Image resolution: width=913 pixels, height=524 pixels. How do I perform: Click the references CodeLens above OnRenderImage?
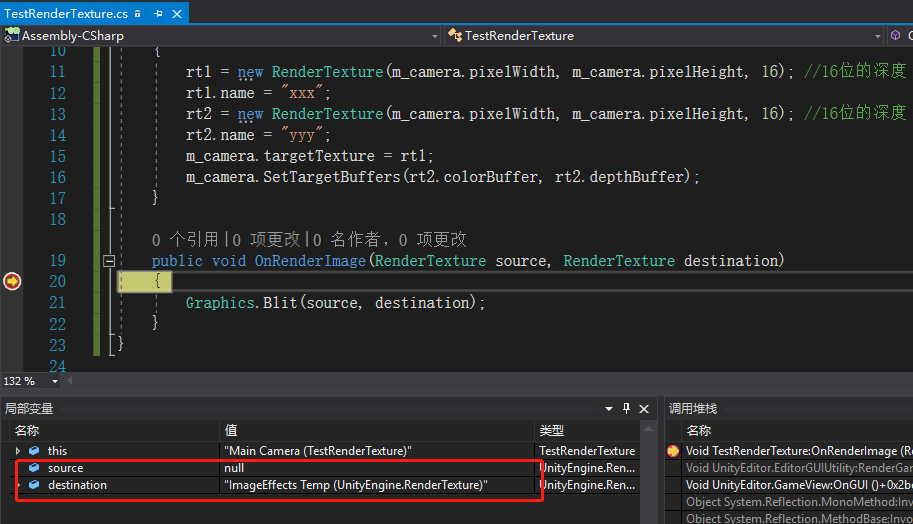[x=185, y=239]
